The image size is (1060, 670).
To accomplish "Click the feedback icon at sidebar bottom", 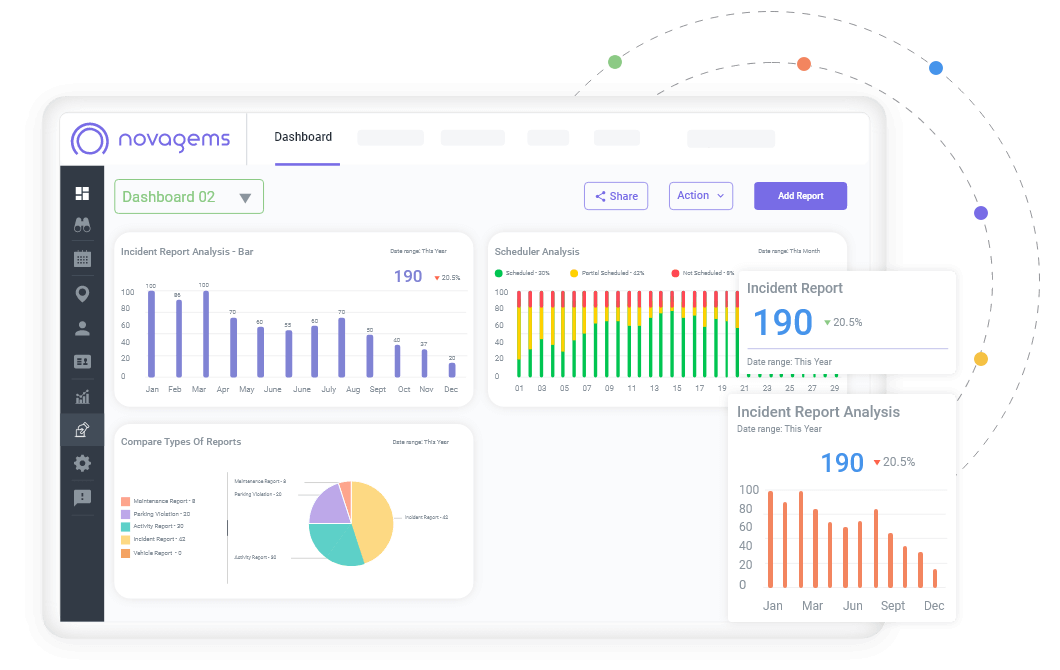I will tap(82, 497).
